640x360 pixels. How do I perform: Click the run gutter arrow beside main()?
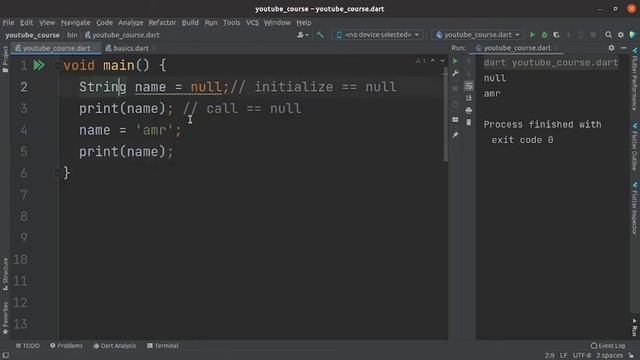39,65
